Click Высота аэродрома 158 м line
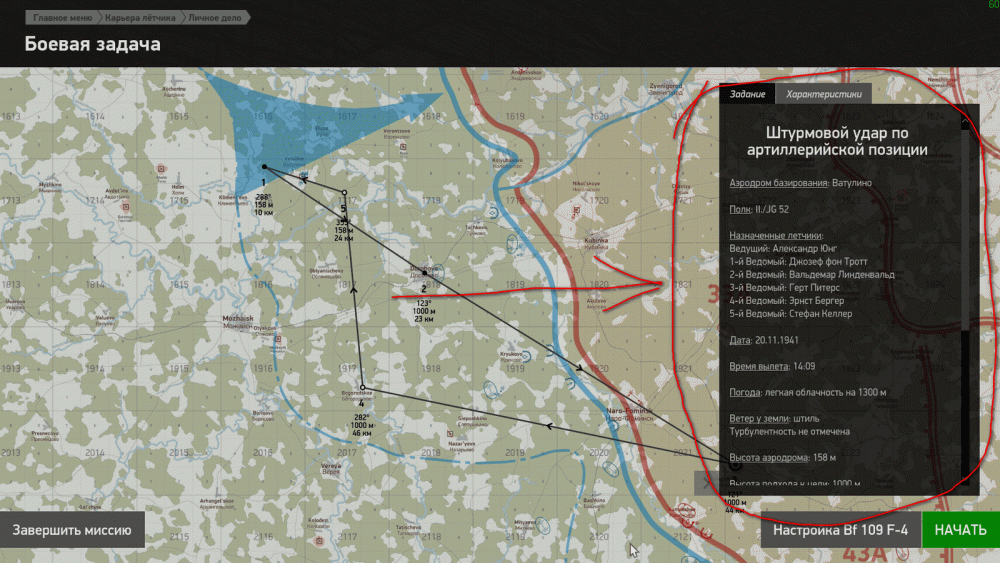 782,458
